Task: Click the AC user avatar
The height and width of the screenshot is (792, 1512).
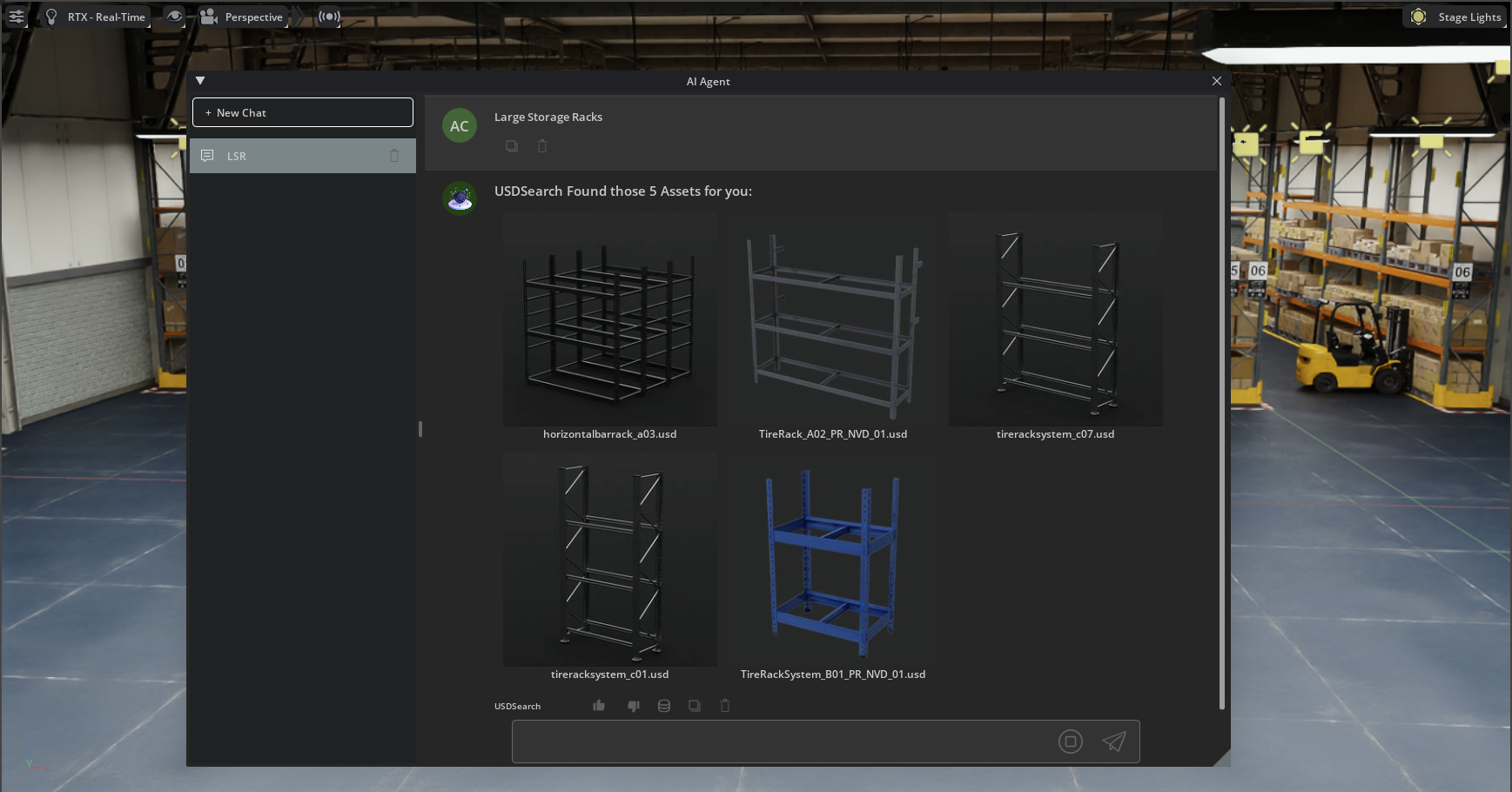Action: click(x=460, y=125)
